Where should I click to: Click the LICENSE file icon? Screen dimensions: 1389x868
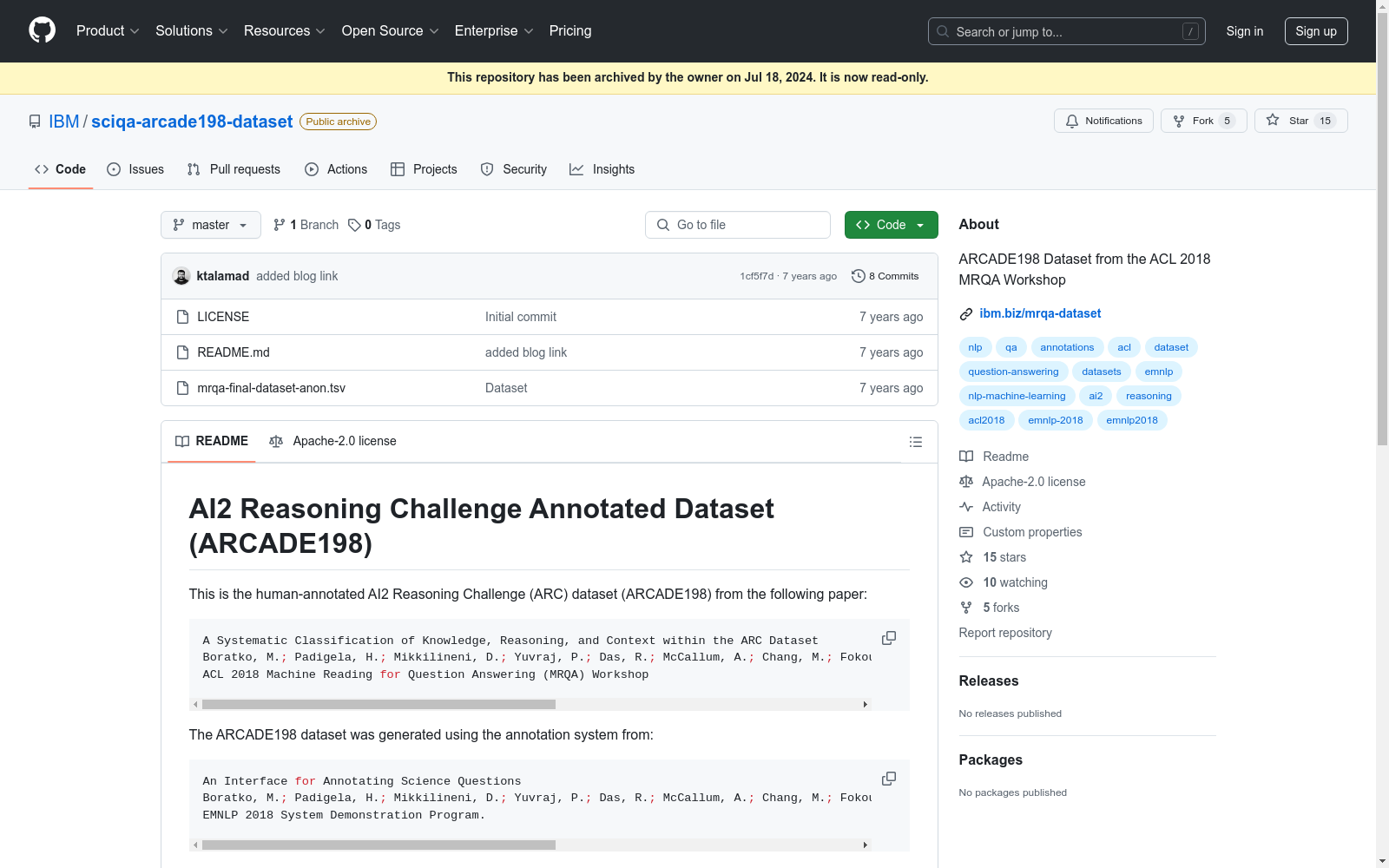click(182, 317)
